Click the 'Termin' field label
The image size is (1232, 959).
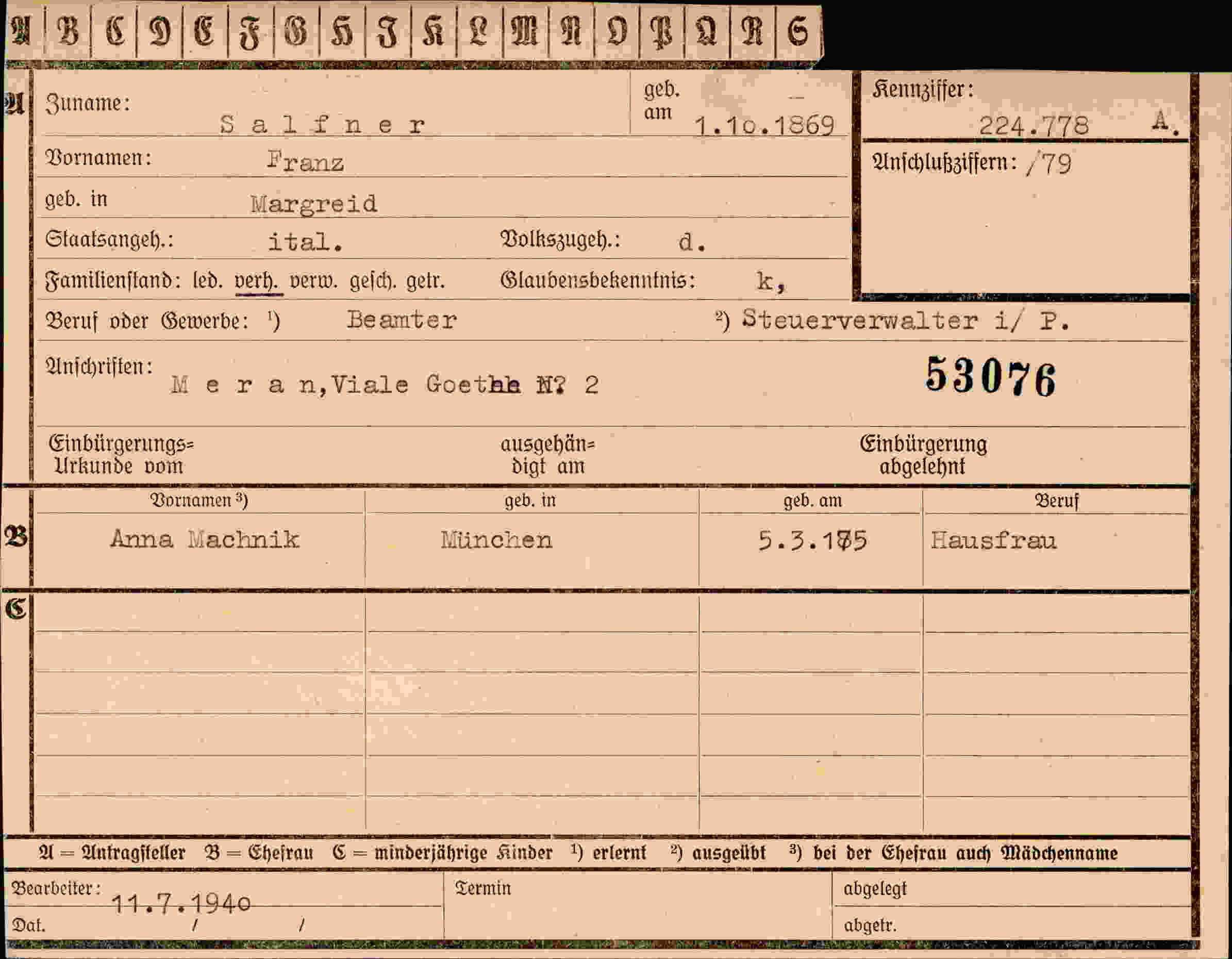point(483,888)
